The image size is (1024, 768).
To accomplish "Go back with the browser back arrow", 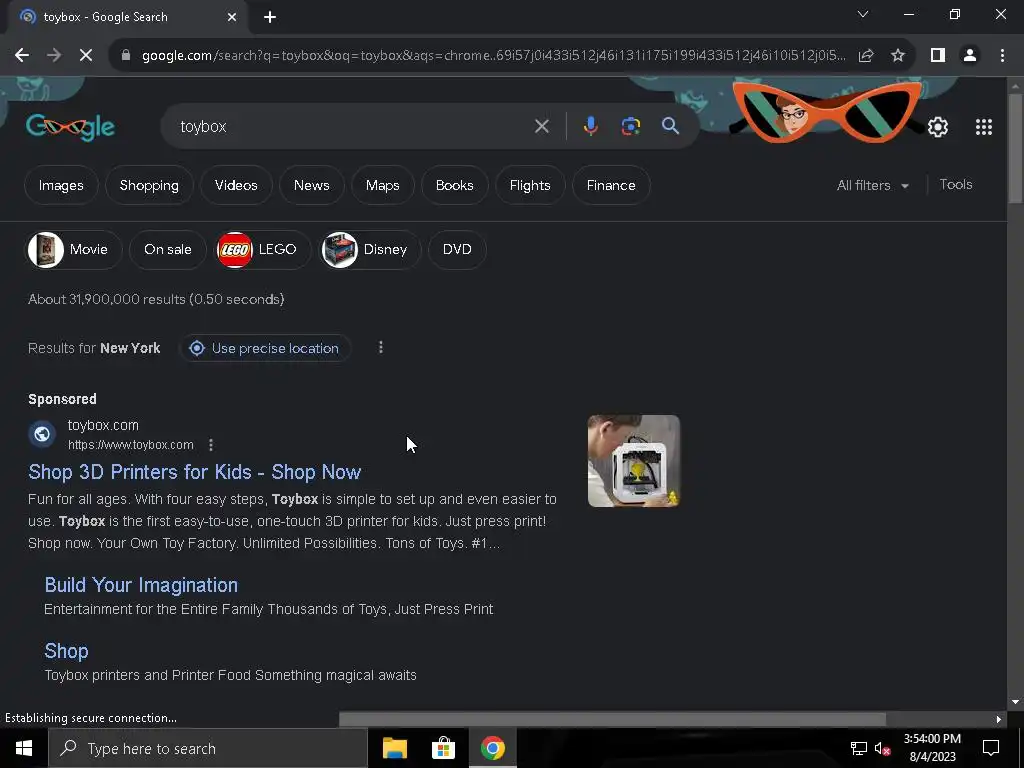I will pos(22,56).
